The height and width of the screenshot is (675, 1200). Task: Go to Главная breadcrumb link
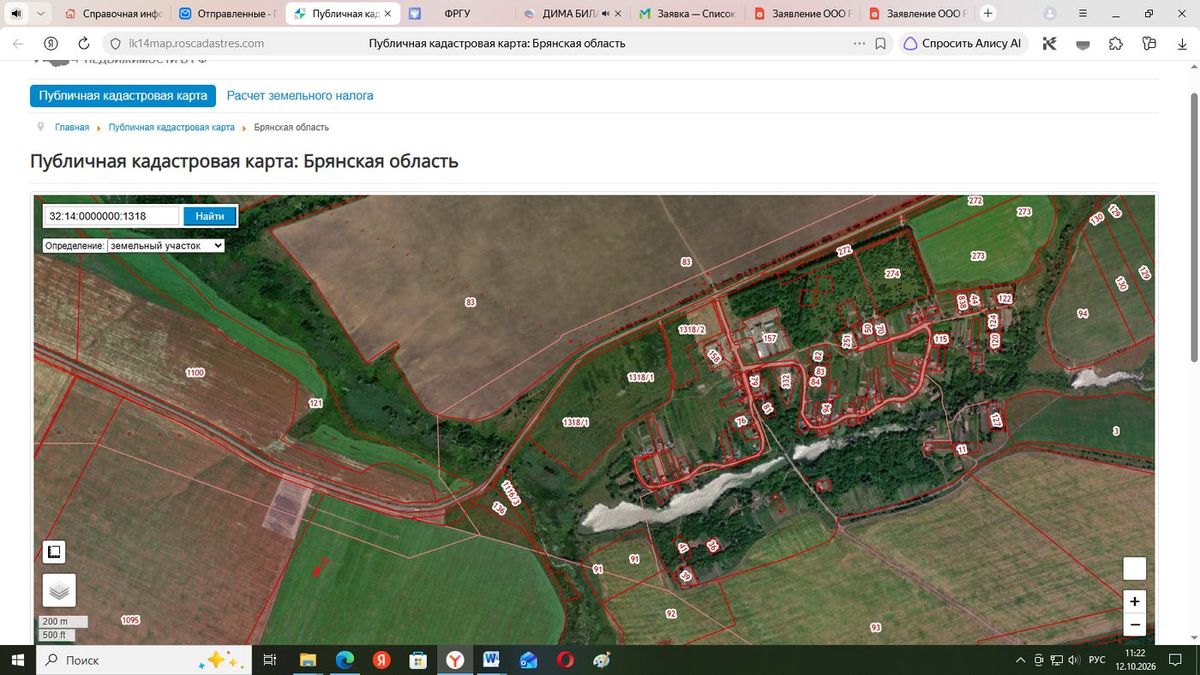click(72, 128)
